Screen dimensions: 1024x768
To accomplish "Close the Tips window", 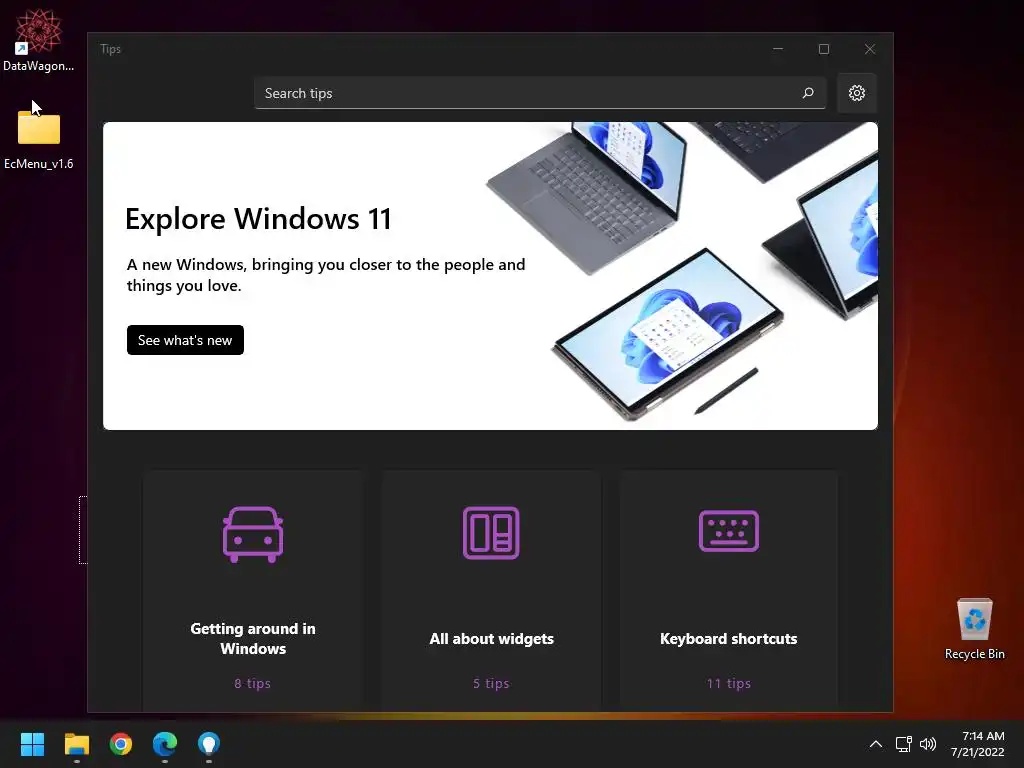I will (869, 49).
